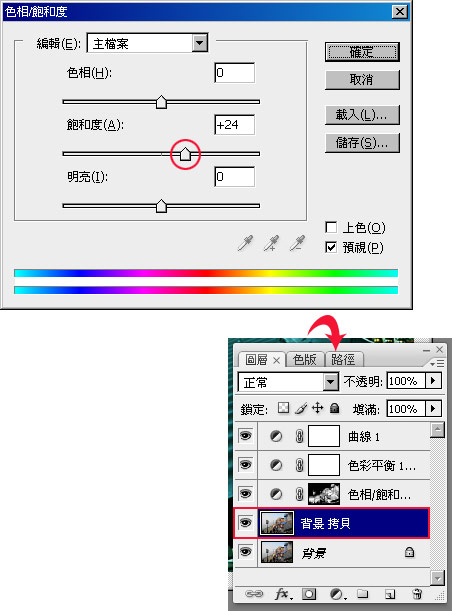Add a layer mask with mask icon
Screen dimensions: 452x611
(x=309, y=594)
